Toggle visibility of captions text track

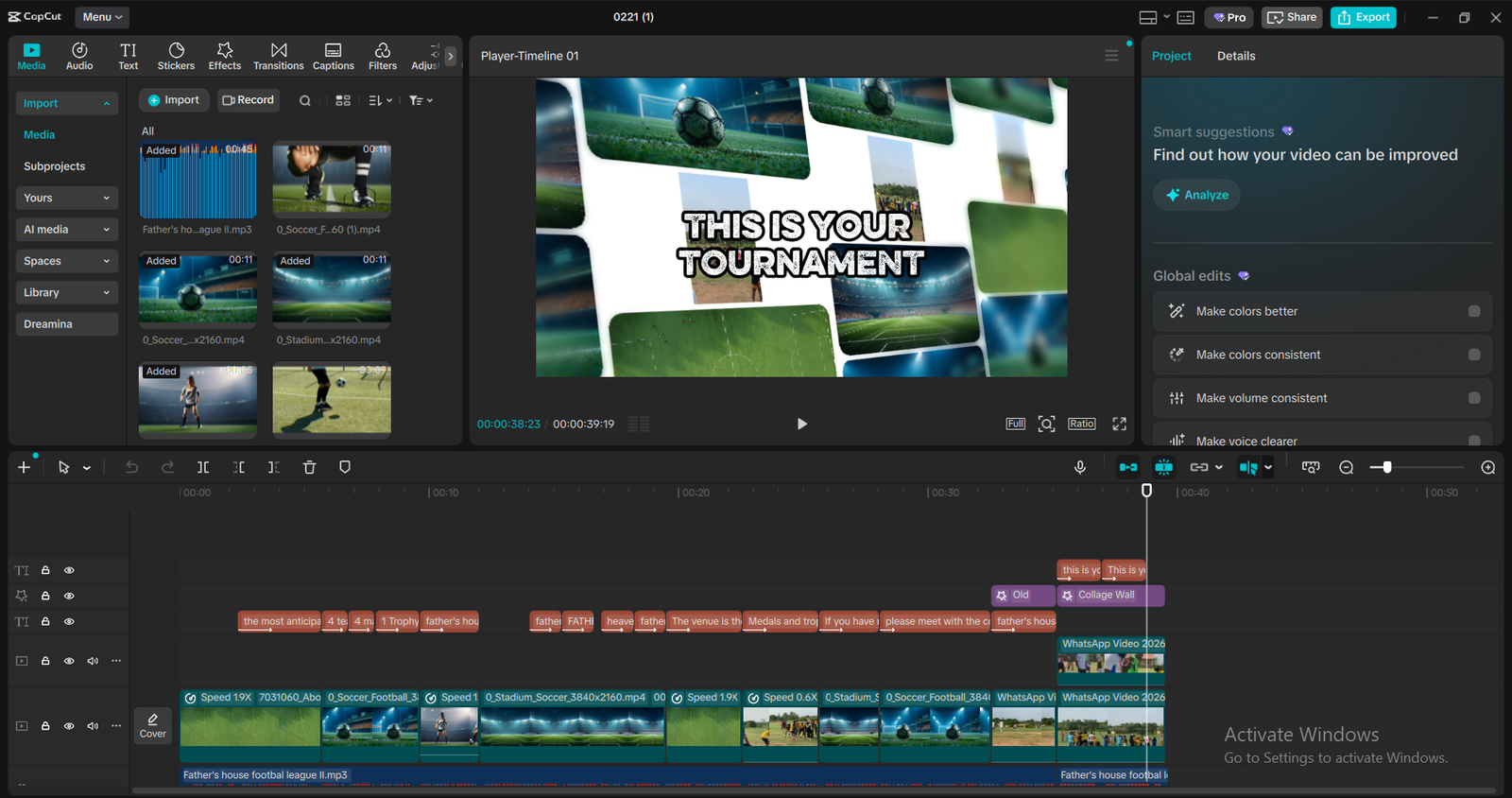[x=69, y=621]
